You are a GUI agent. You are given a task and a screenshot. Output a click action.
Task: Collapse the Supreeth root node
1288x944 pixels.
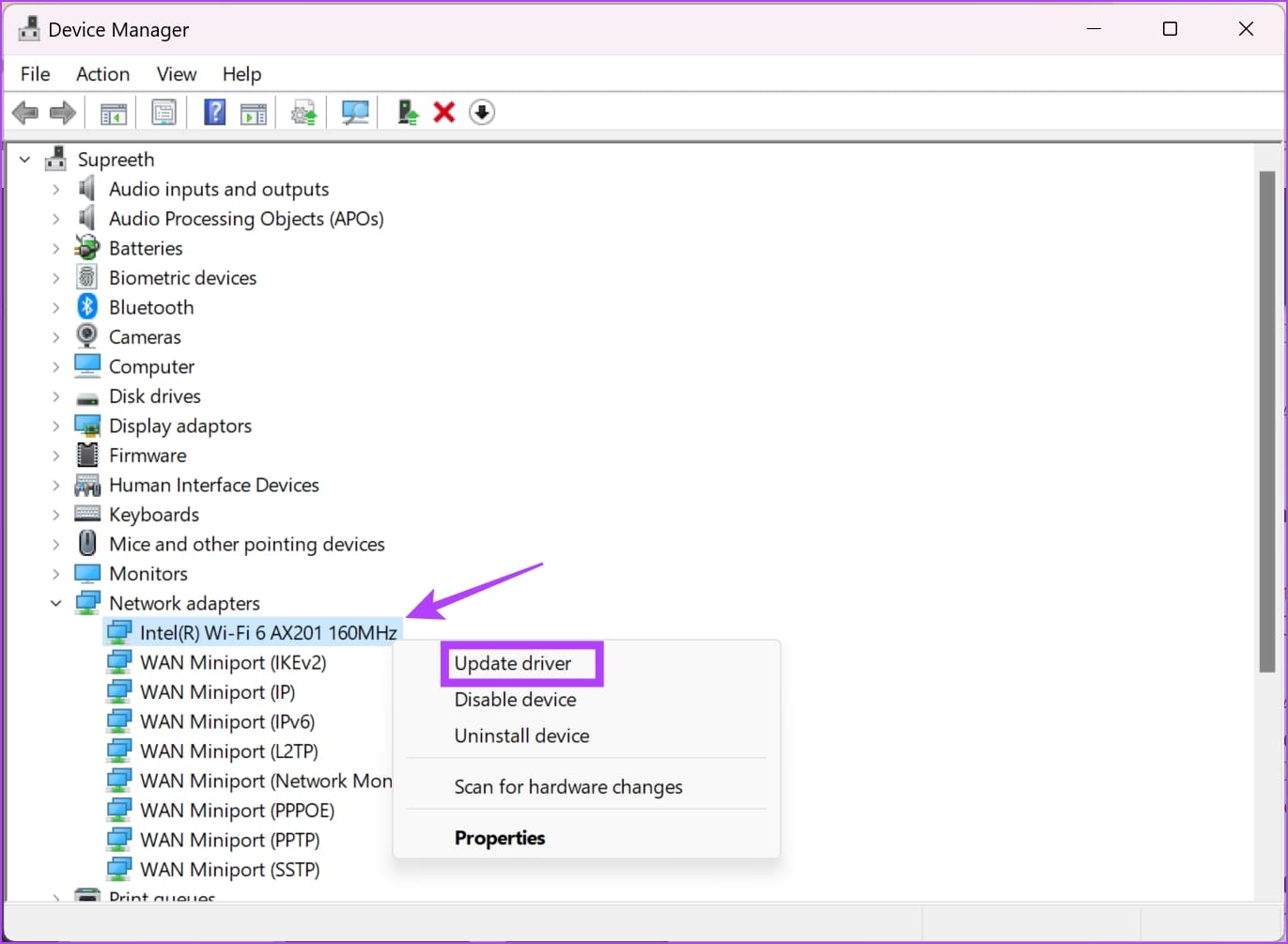point(25,160)
